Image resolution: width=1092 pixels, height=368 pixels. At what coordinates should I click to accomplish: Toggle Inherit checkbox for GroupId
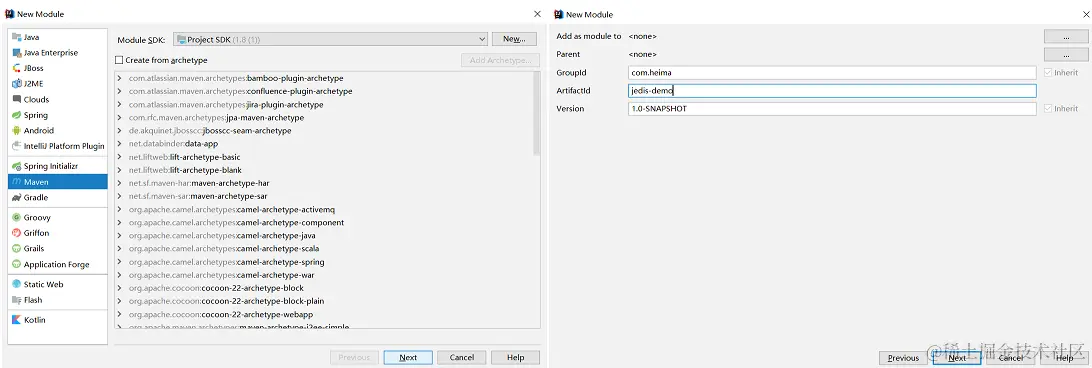(x=1047, y=72)
